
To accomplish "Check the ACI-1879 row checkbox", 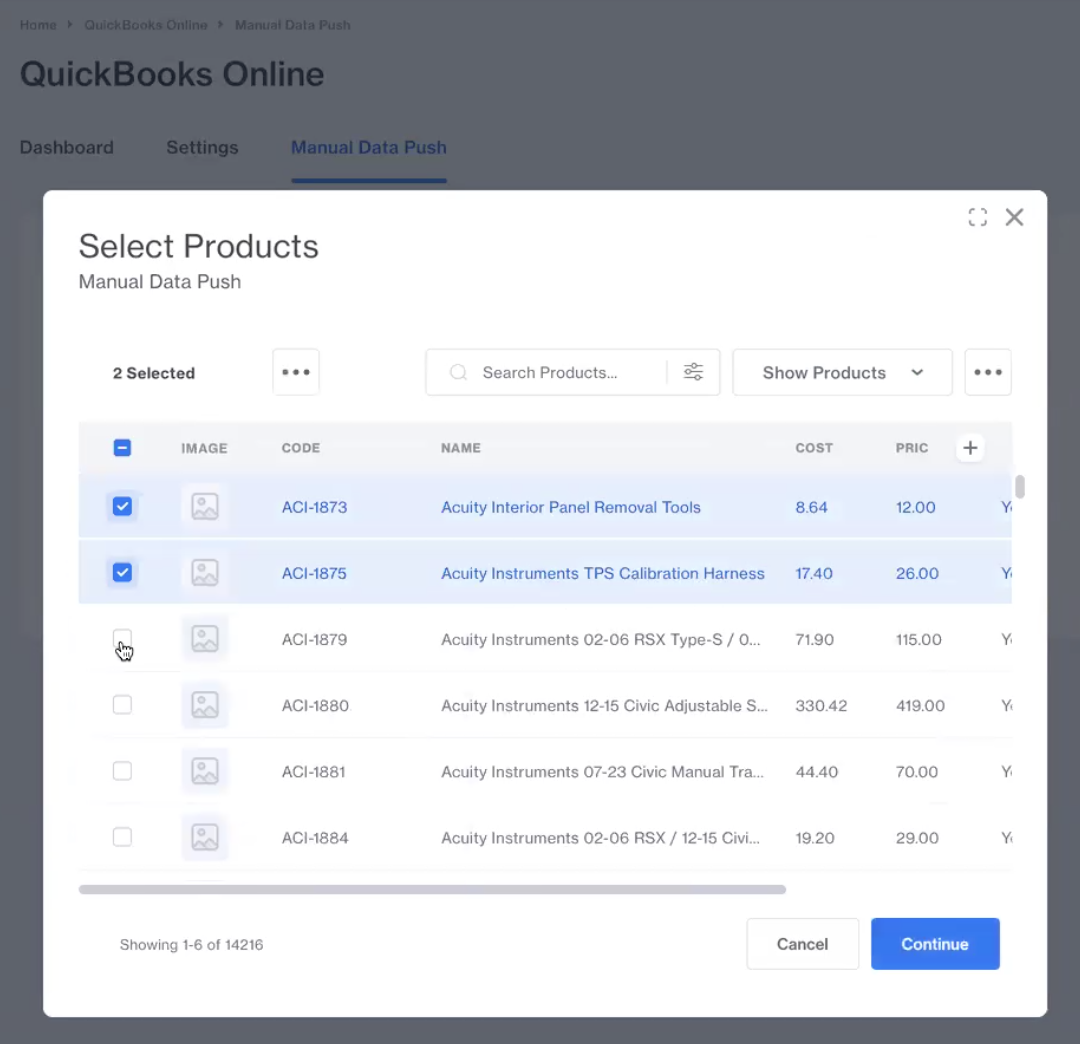I will [x=122, y=638].
